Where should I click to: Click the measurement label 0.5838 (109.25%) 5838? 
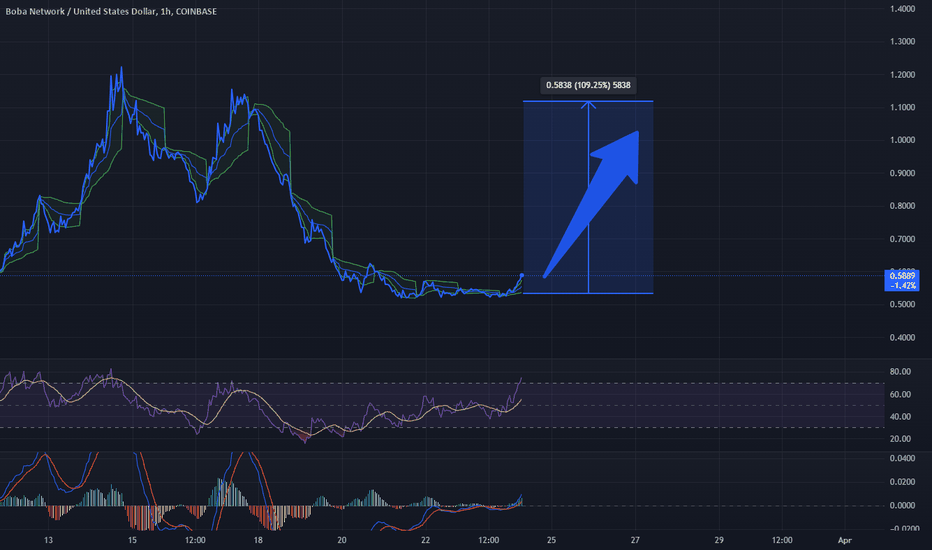tap(588, 85)
